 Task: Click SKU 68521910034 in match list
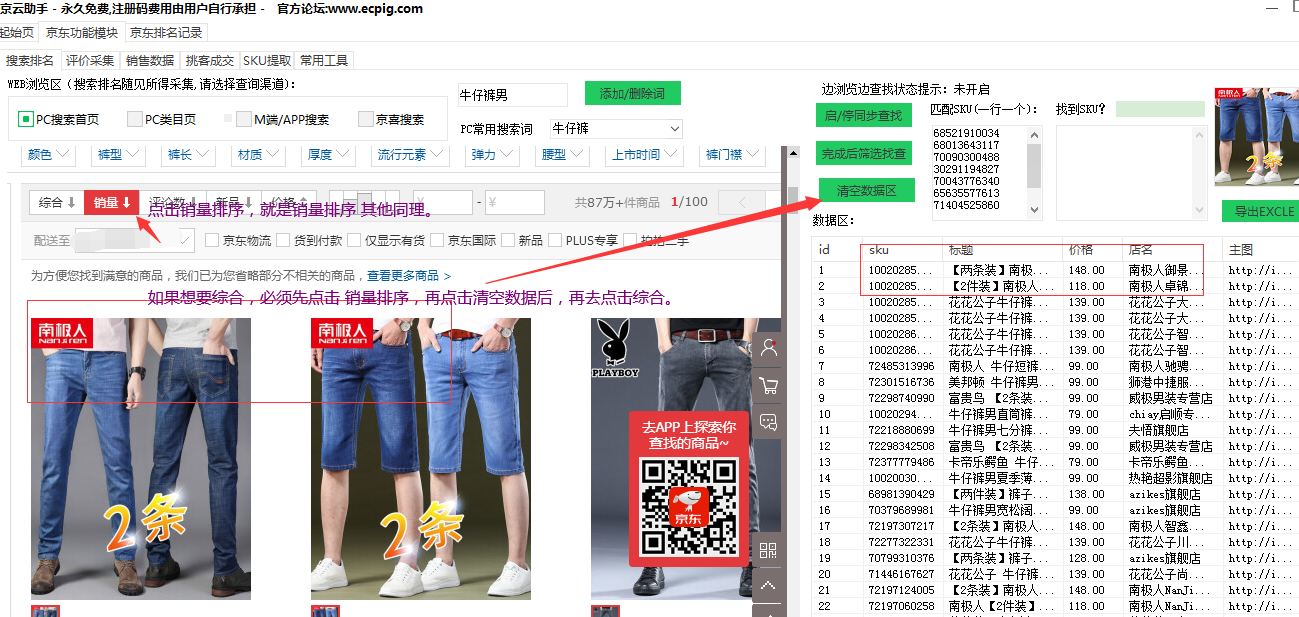[x=966, y=133]
